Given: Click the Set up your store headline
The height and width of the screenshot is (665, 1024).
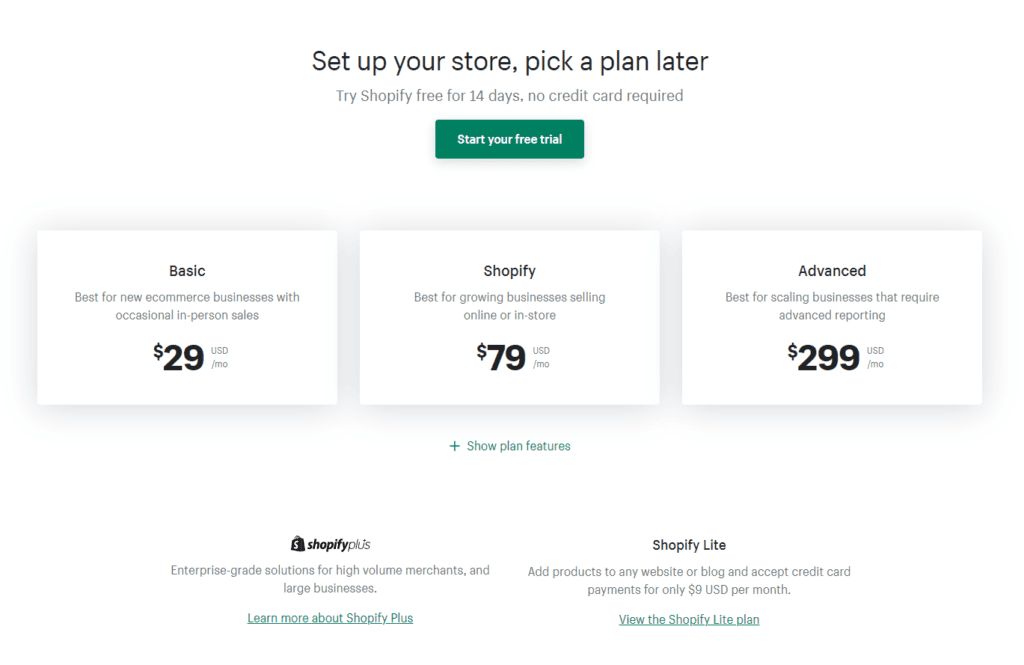Looking at the screenshot, I should pos(510,61).
